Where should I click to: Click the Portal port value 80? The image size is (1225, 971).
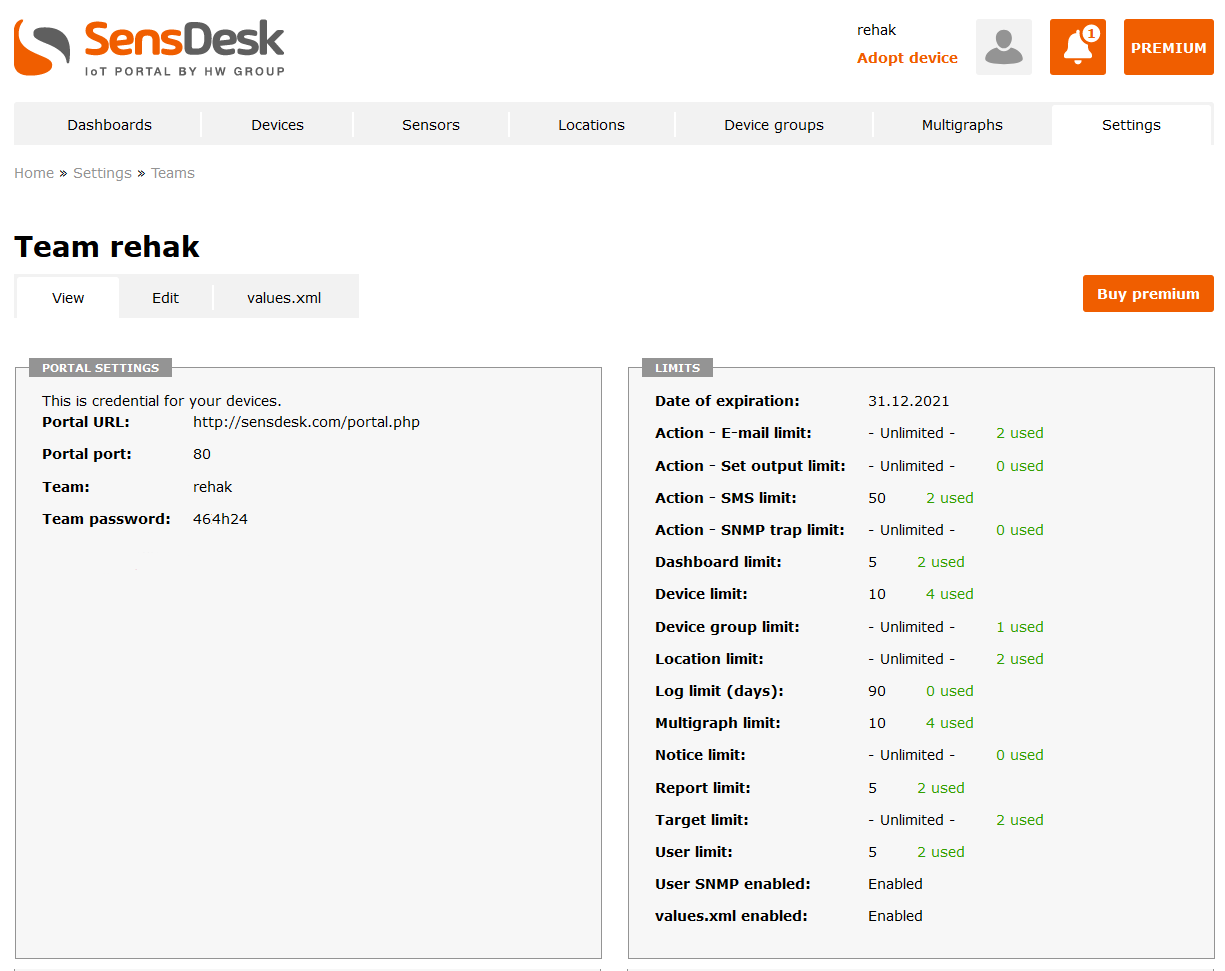pyautogui.click(x=202, y=454)
